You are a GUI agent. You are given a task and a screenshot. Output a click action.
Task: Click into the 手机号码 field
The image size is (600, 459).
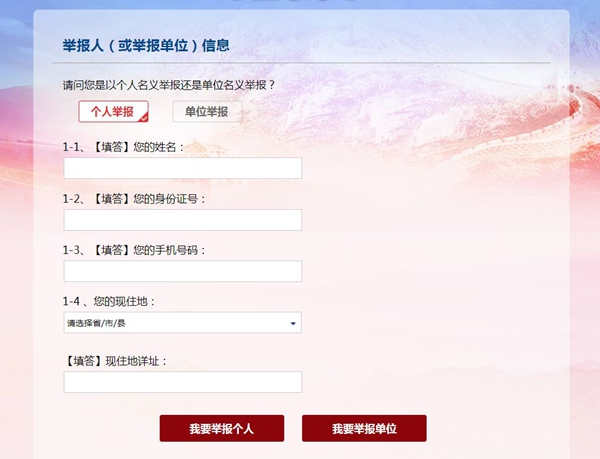182,271
